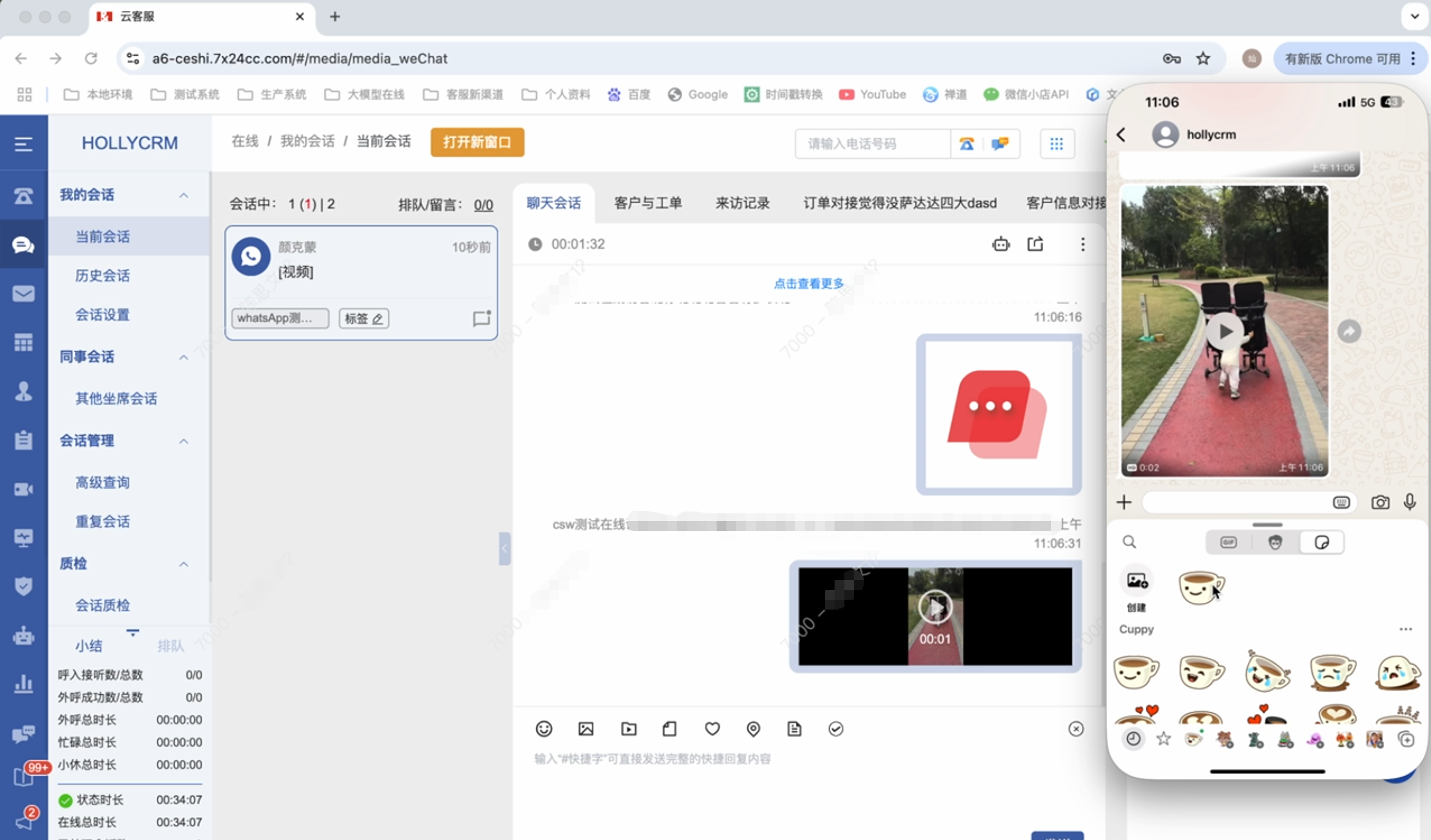The height and width of the screenshot is (840, 1431).
Task: Open Chrome tab search dropdown arrow
Action: pyautogui.click(x=1415, y=16)
